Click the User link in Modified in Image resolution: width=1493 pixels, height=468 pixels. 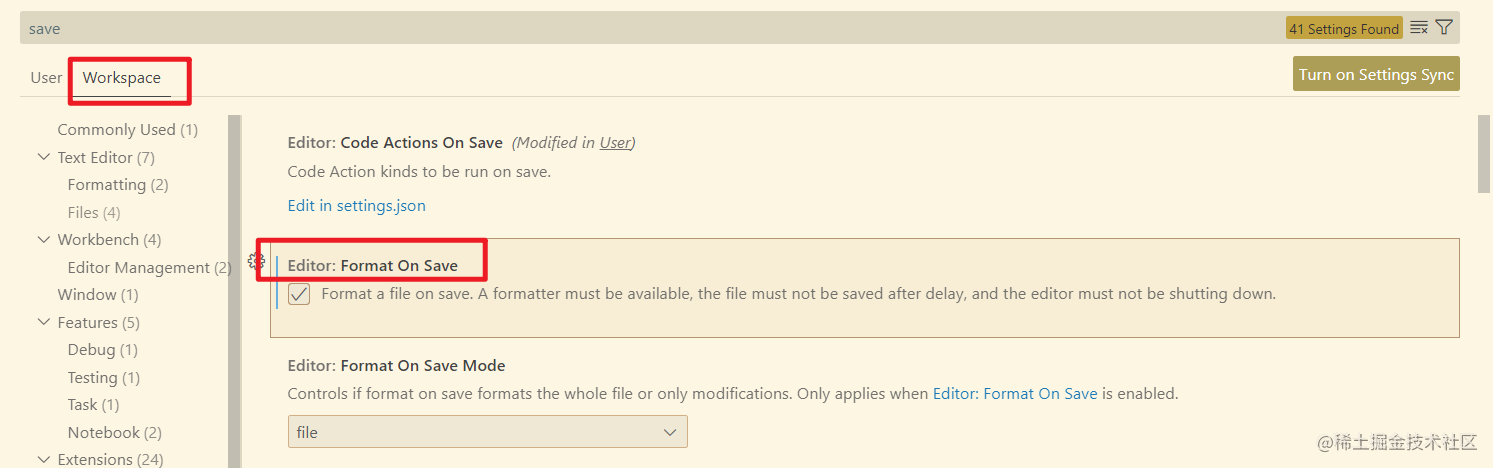[x=615, y=143]
